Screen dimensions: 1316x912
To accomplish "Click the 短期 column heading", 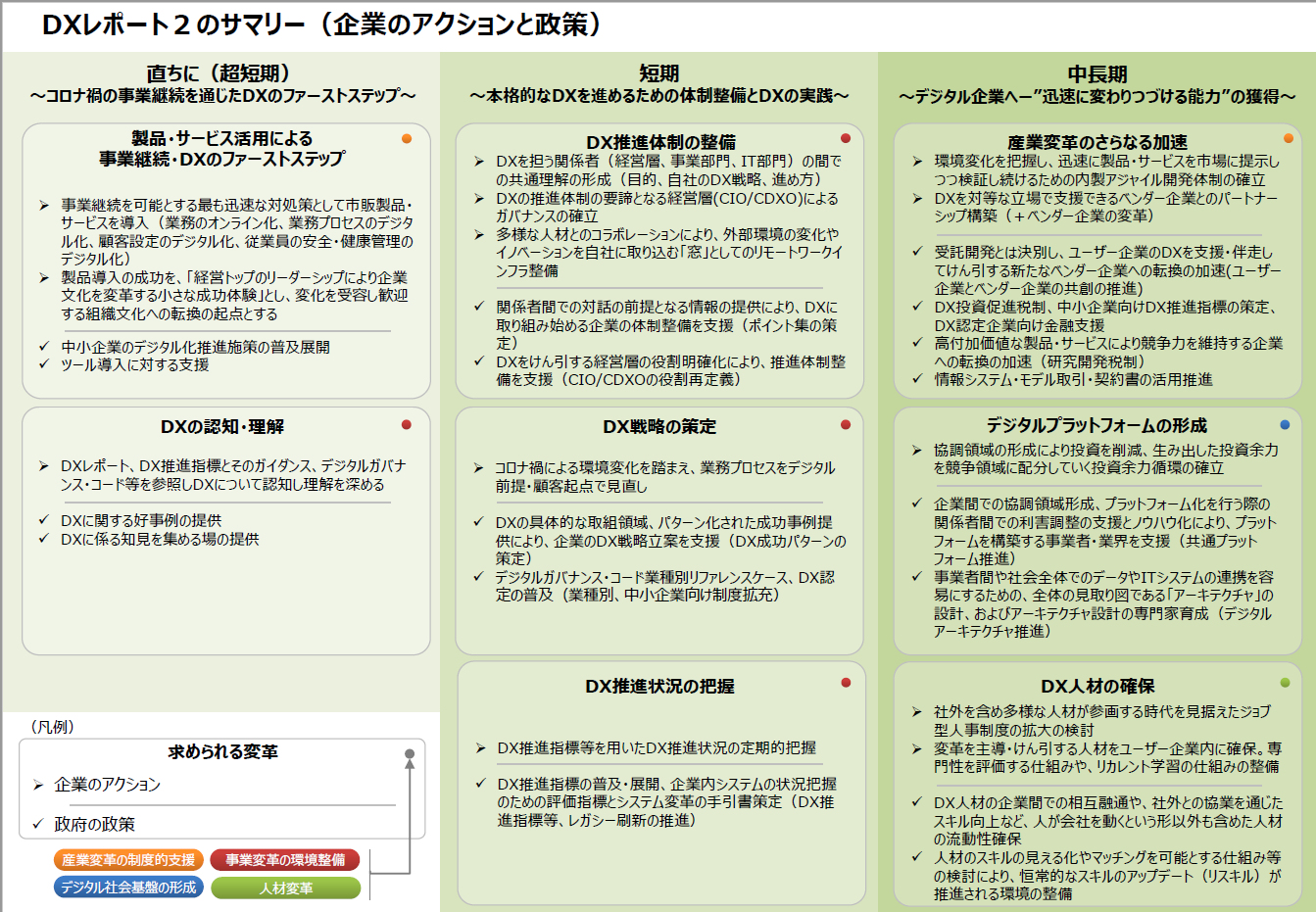I will pos(658,73).
